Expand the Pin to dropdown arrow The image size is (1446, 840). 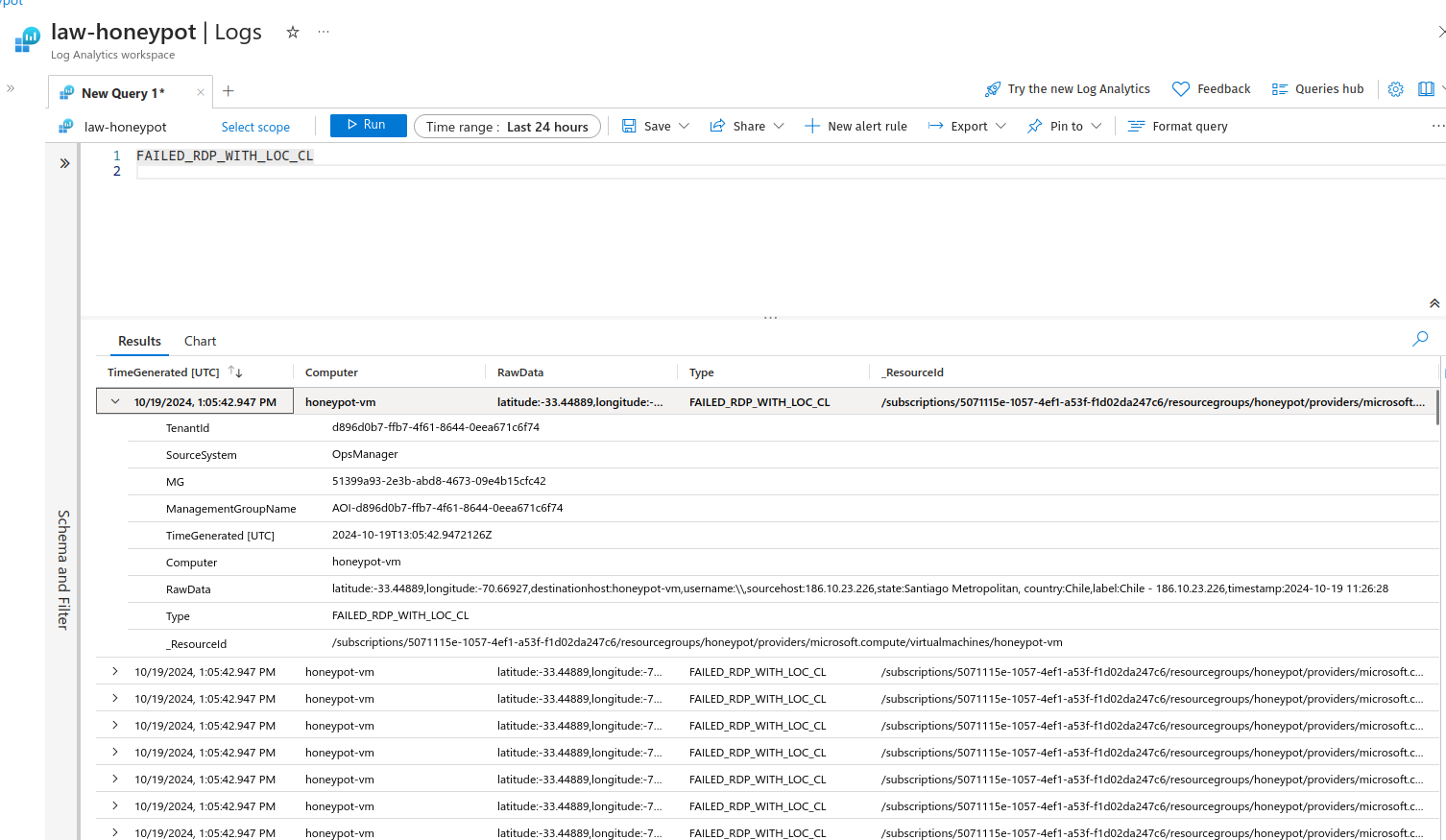(x=1097, y=126)
